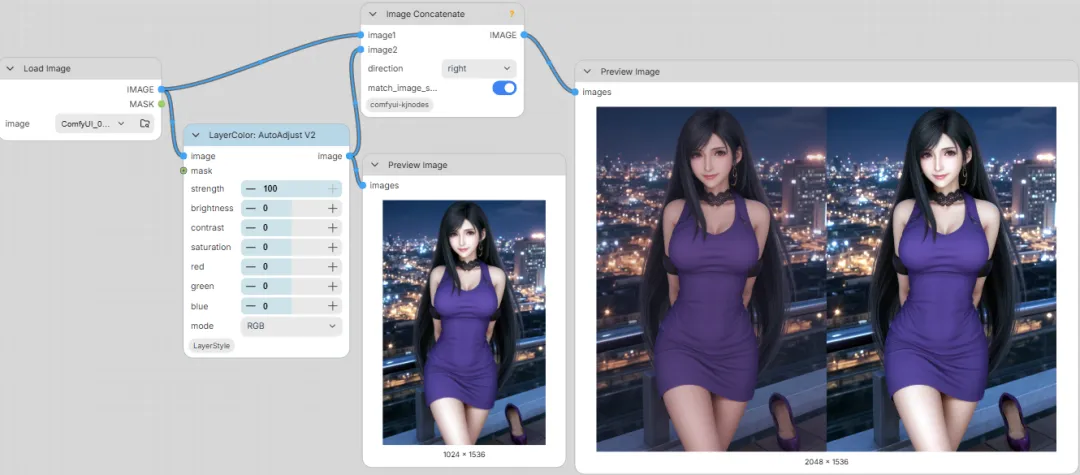Click the red value field

291,266
